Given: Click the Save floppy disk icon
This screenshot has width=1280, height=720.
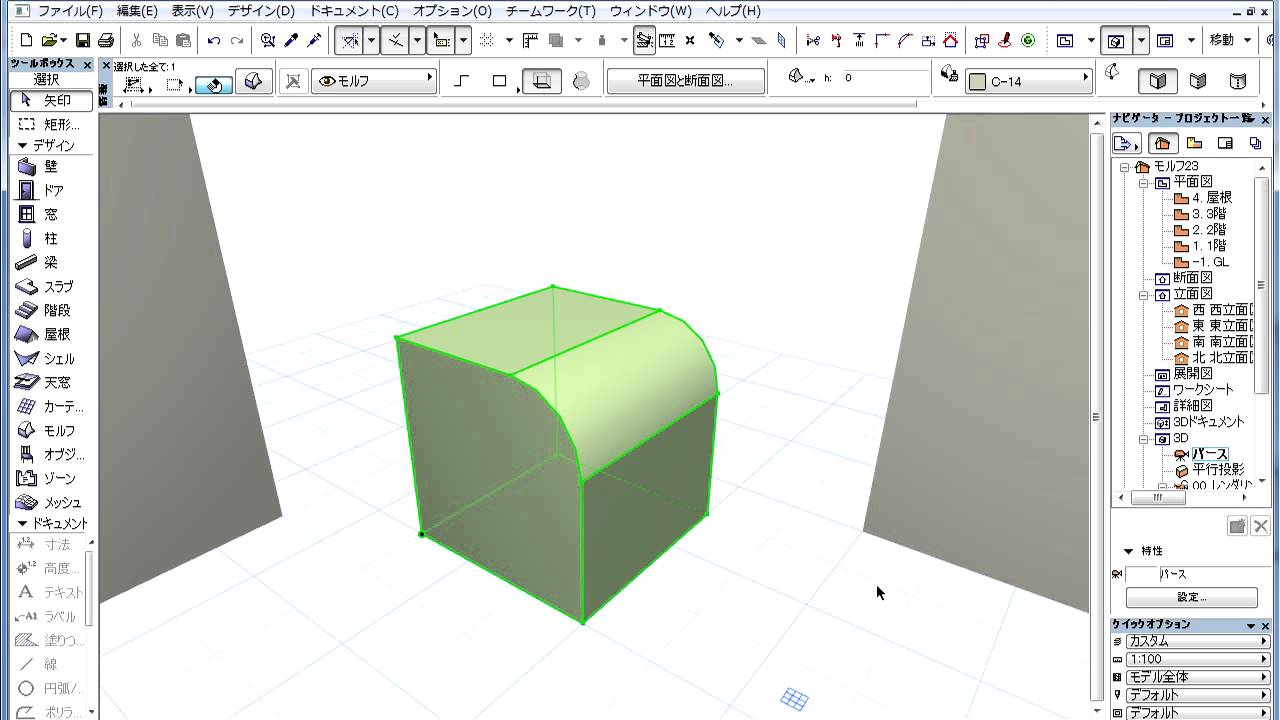Looking at the screenshot, I should [83, 41].
